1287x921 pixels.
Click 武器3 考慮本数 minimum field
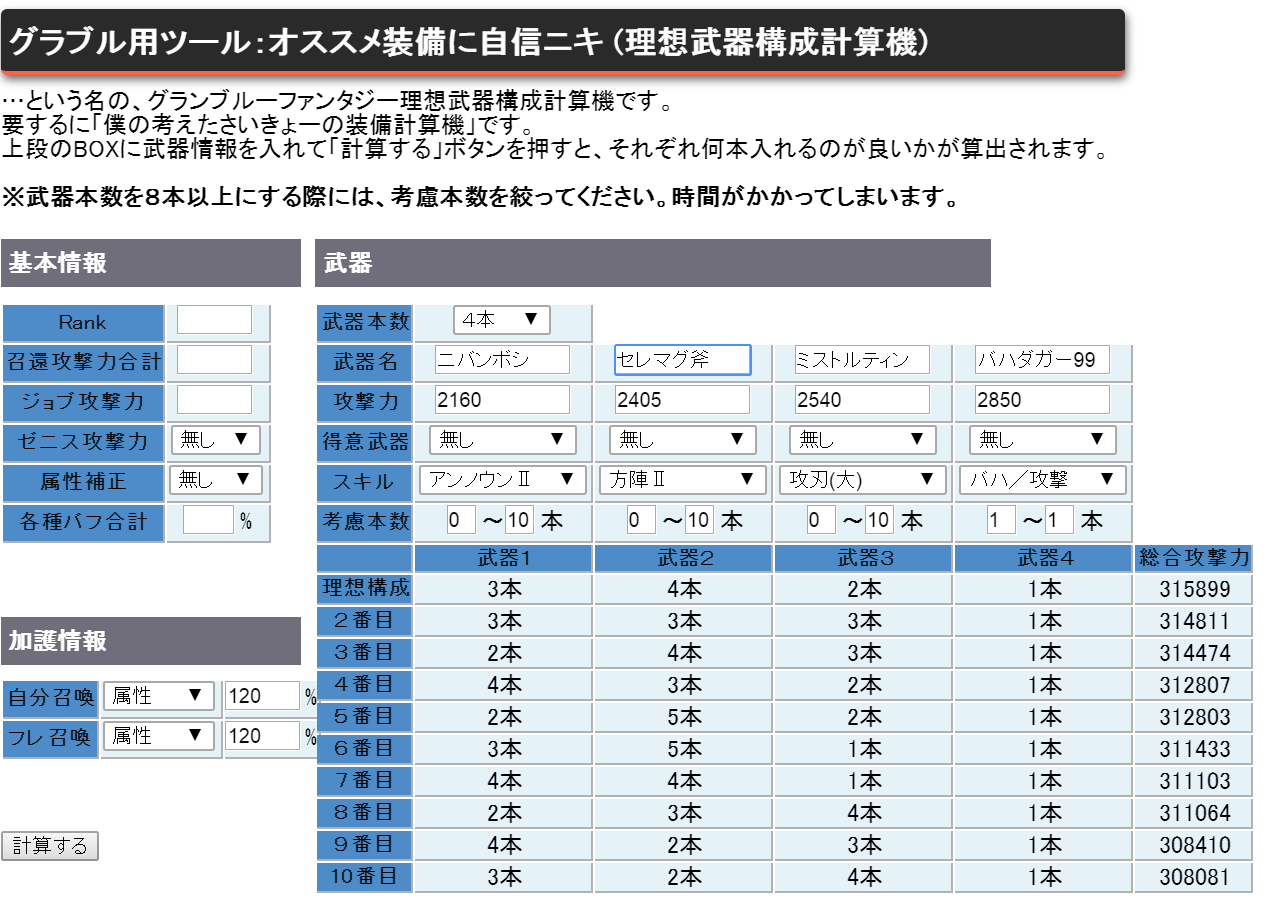pos(821,520)
